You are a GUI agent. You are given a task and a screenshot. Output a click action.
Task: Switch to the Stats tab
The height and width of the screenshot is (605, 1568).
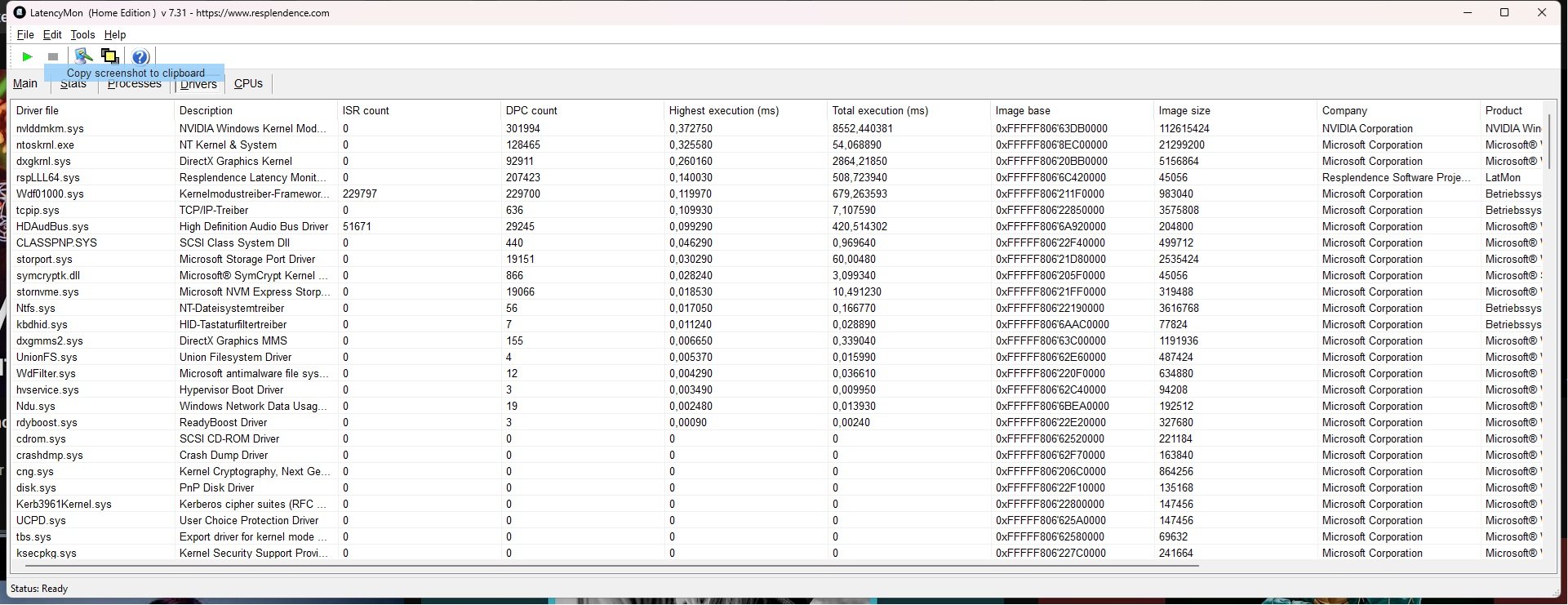coord(73,84)
